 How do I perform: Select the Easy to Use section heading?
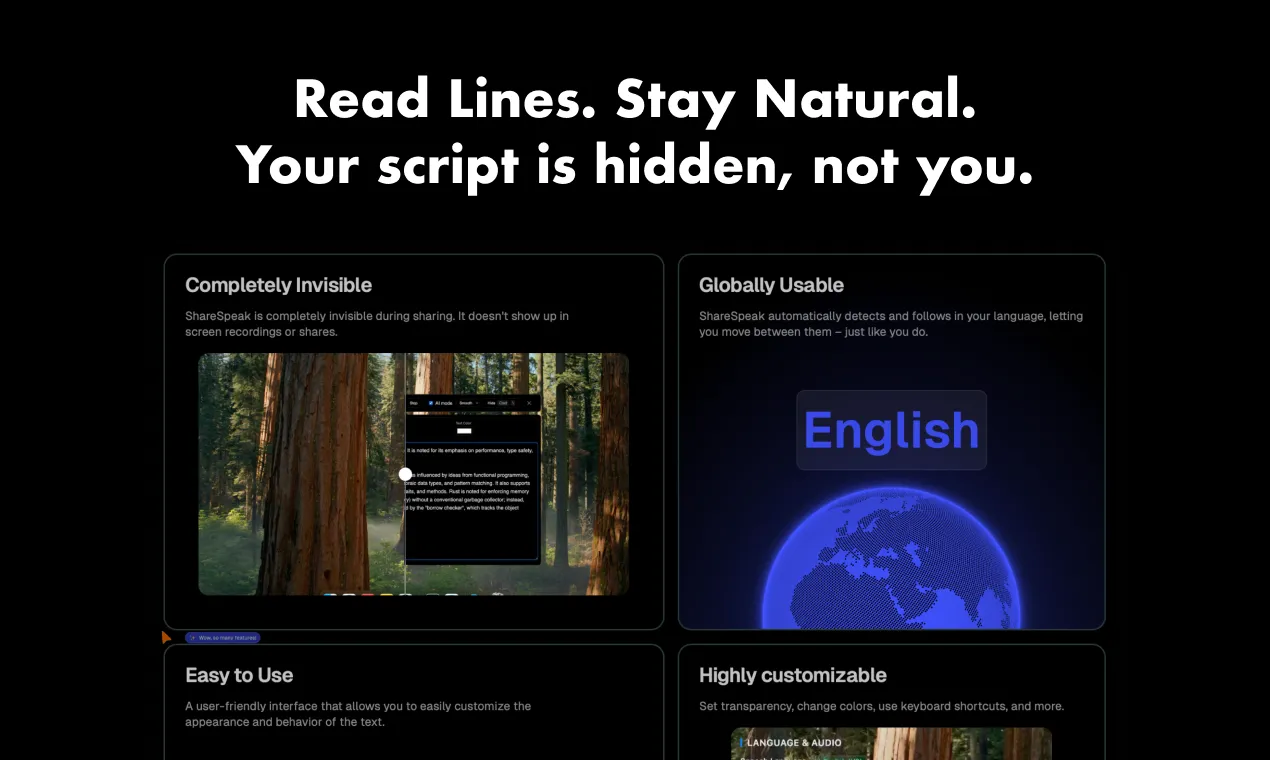coord(239,675)
